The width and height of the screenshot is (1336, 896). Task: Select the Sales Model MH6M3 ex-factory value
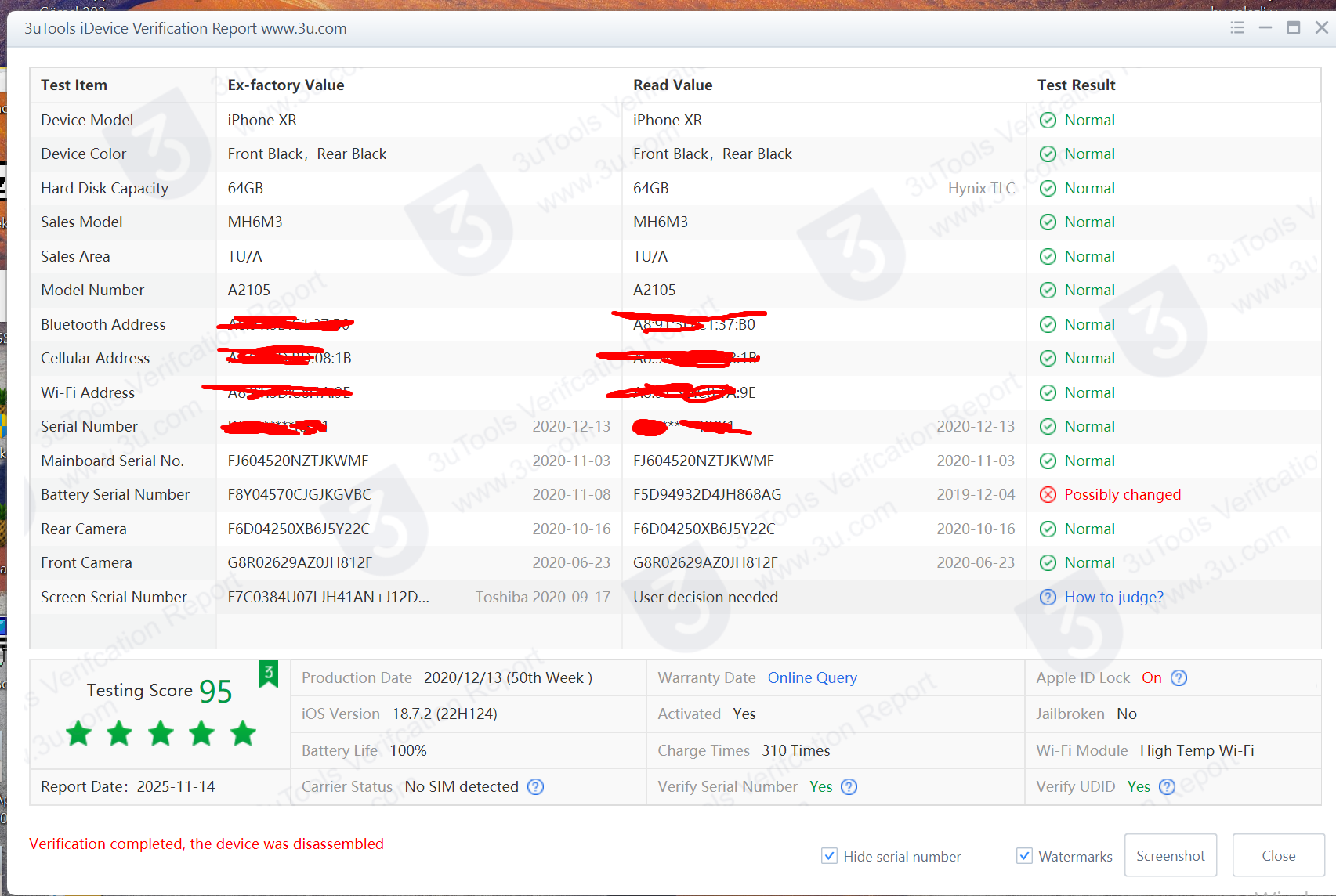[255, 222]
